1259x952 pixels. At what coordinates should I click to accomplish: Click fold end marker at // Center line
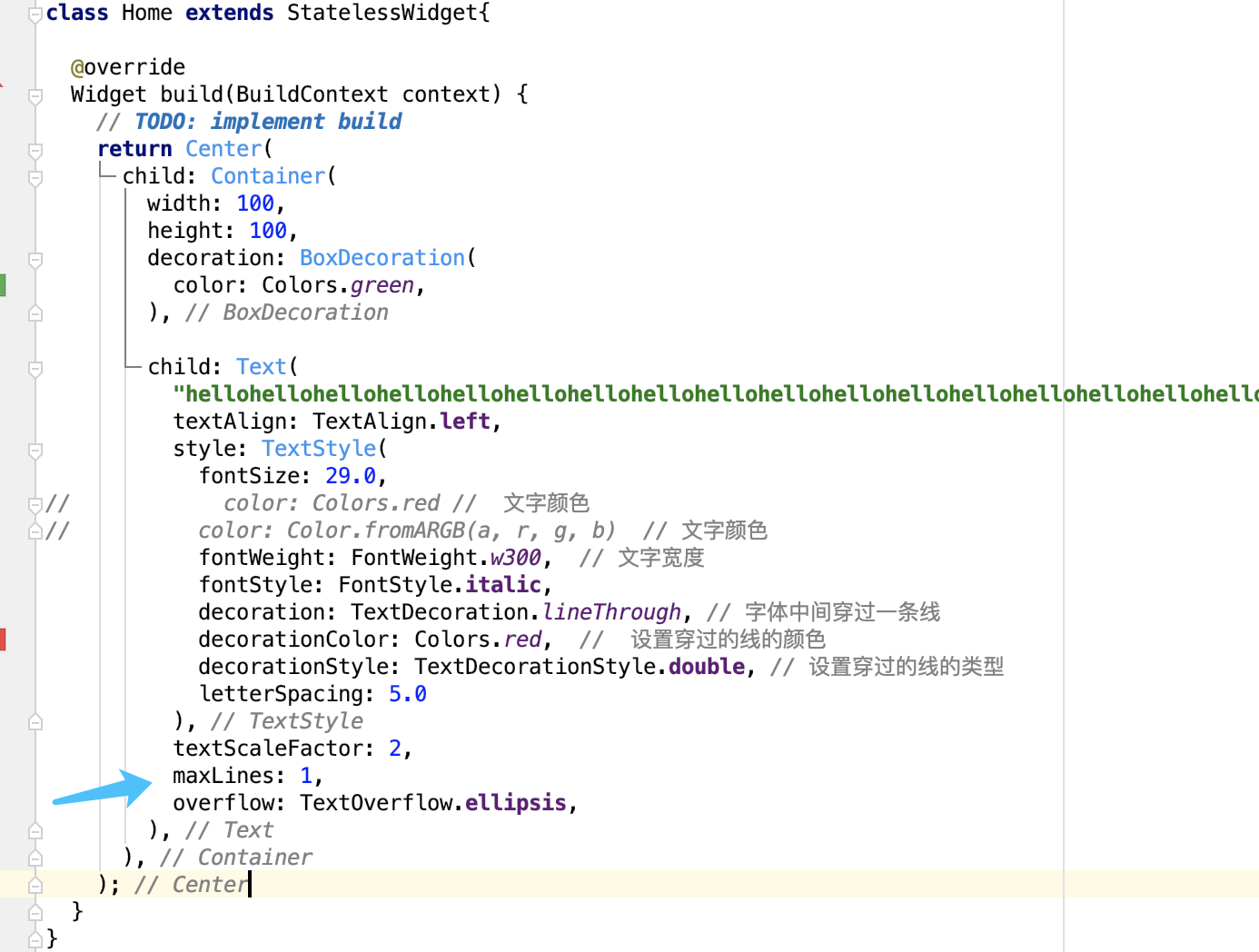pos(35,885)
